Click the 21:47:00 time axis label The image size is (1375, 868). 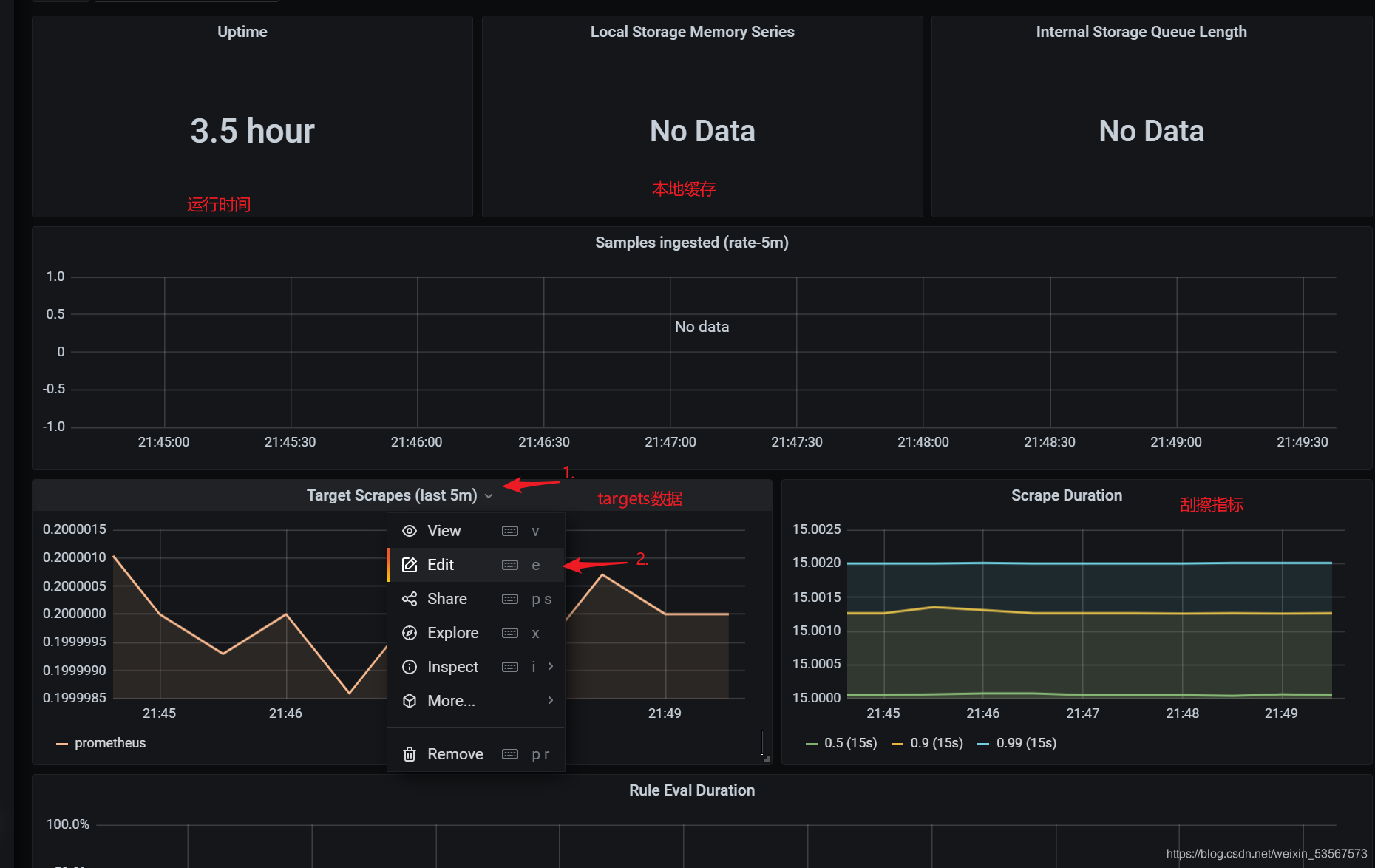(x=670, y=442)
